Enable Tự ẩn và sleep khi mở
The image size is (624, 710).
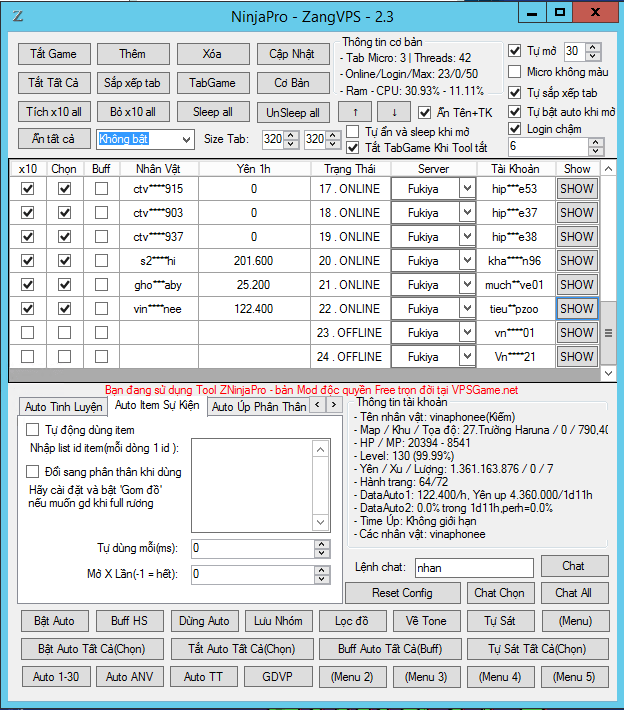pos(352,132)
